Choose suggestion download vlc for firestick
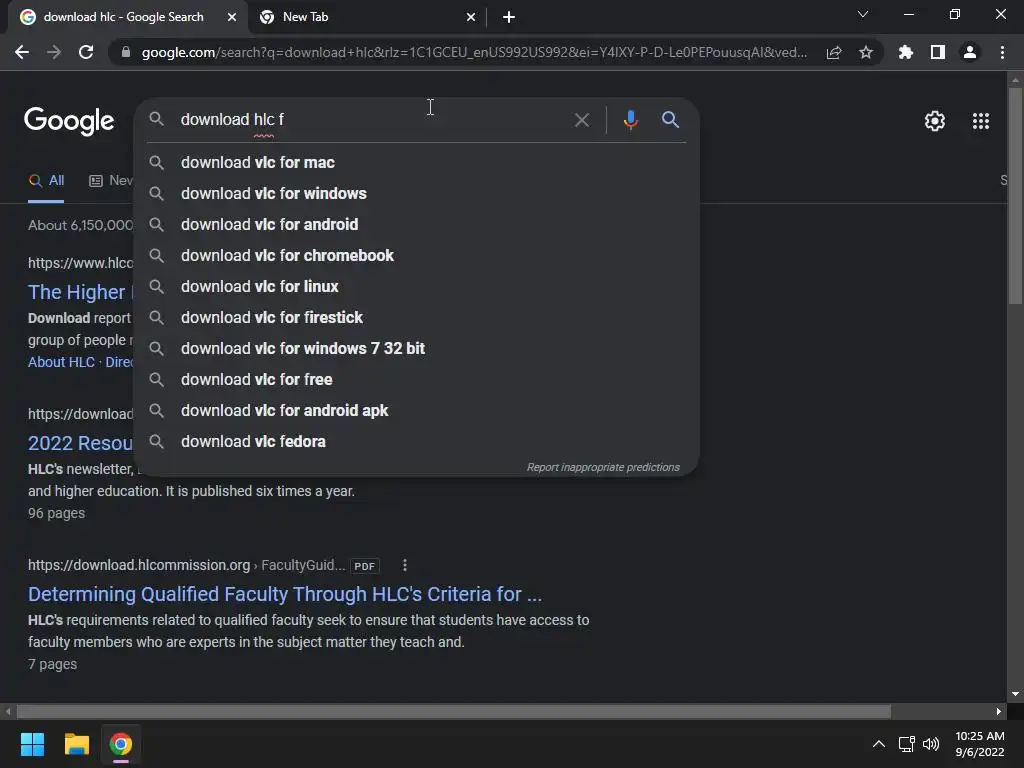 [416, 318]
